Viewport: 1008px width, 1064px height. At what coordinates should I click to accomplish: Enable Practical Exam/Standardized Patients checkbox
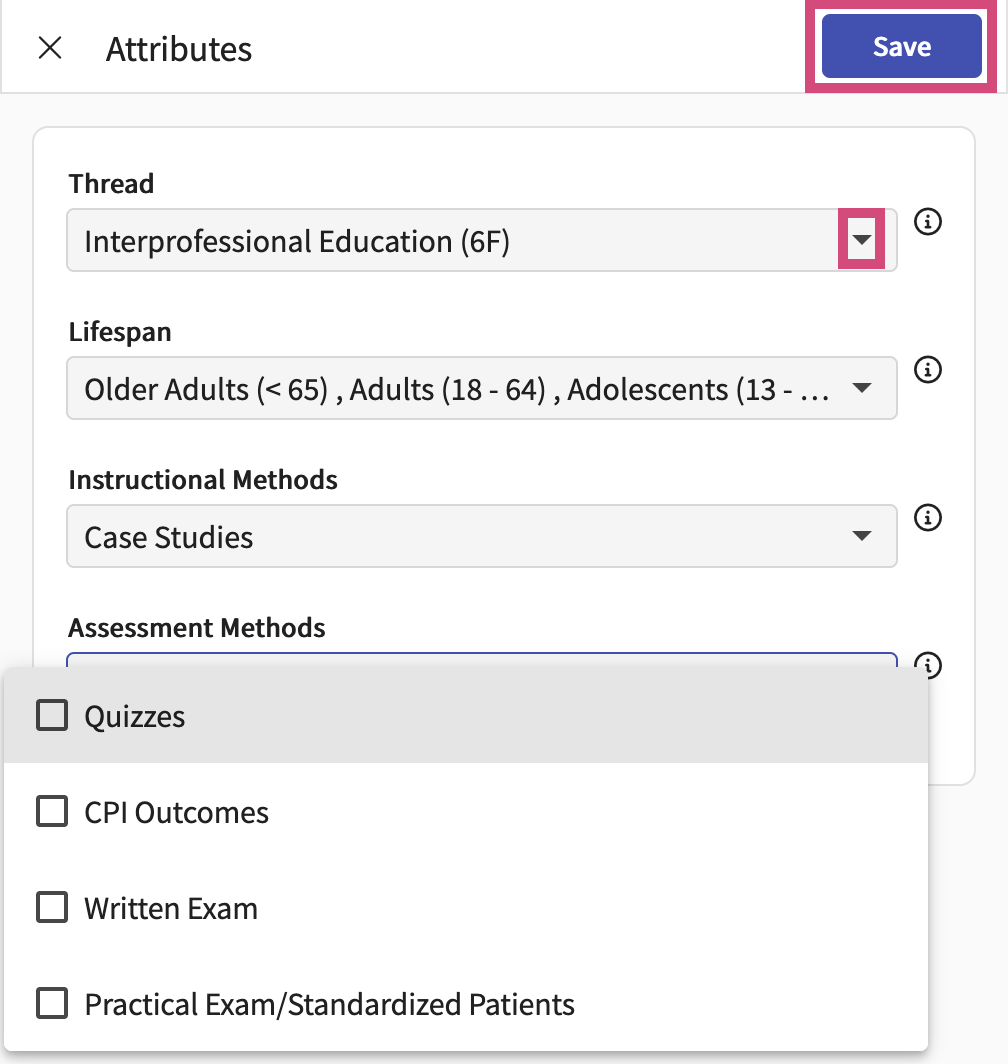click(x=51, y=1003)
